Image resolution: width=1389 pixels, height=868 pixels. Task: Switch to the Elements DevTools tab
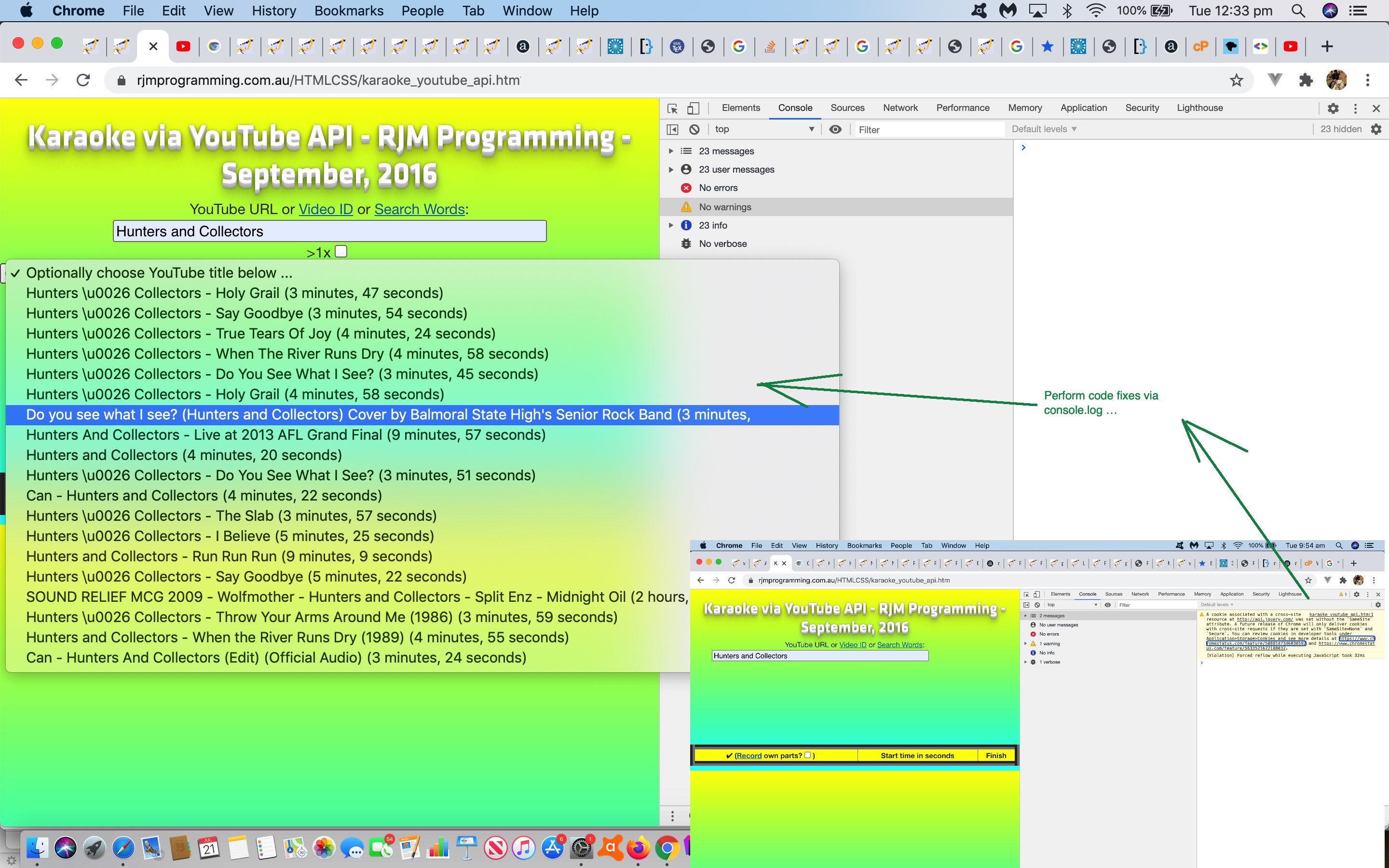740,108
